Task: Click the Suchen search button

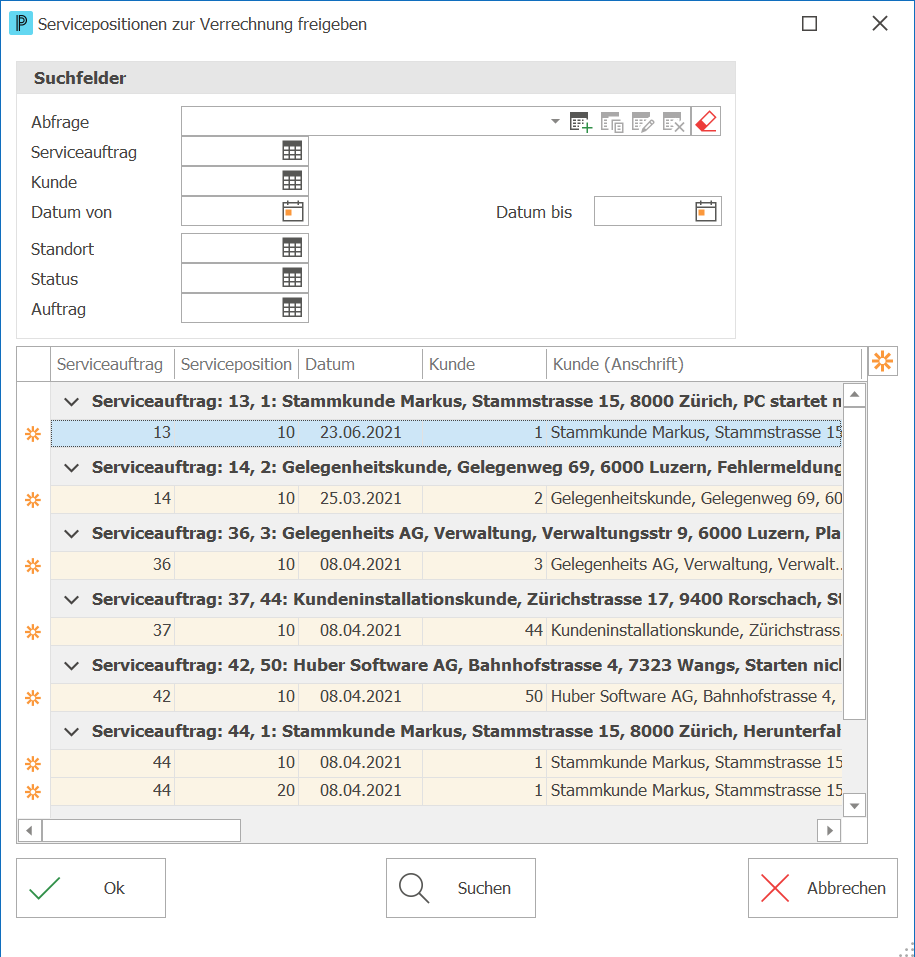Action: pyautogui.click(x=461, y=888)
